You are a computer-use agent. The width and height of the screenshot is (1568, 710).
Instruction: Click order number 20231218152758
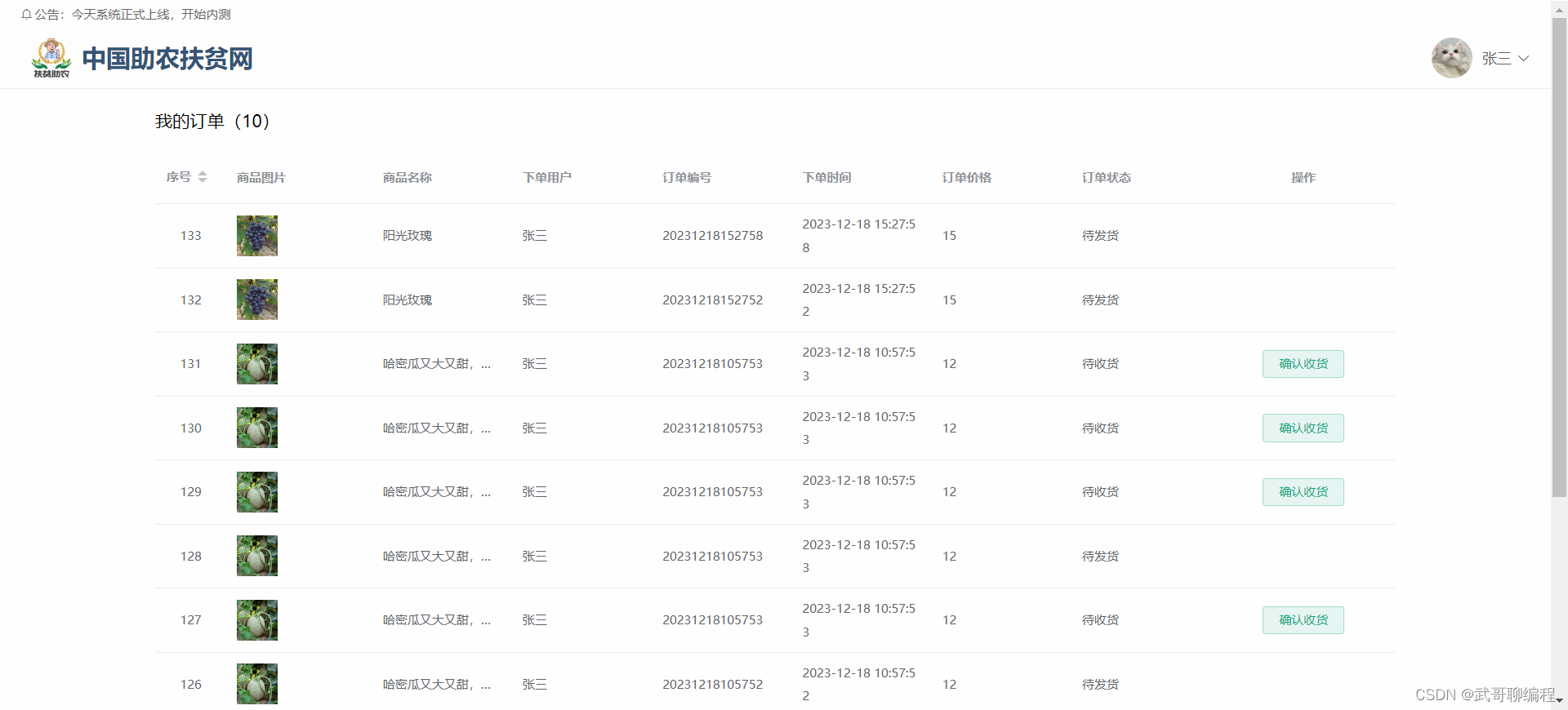713,236
